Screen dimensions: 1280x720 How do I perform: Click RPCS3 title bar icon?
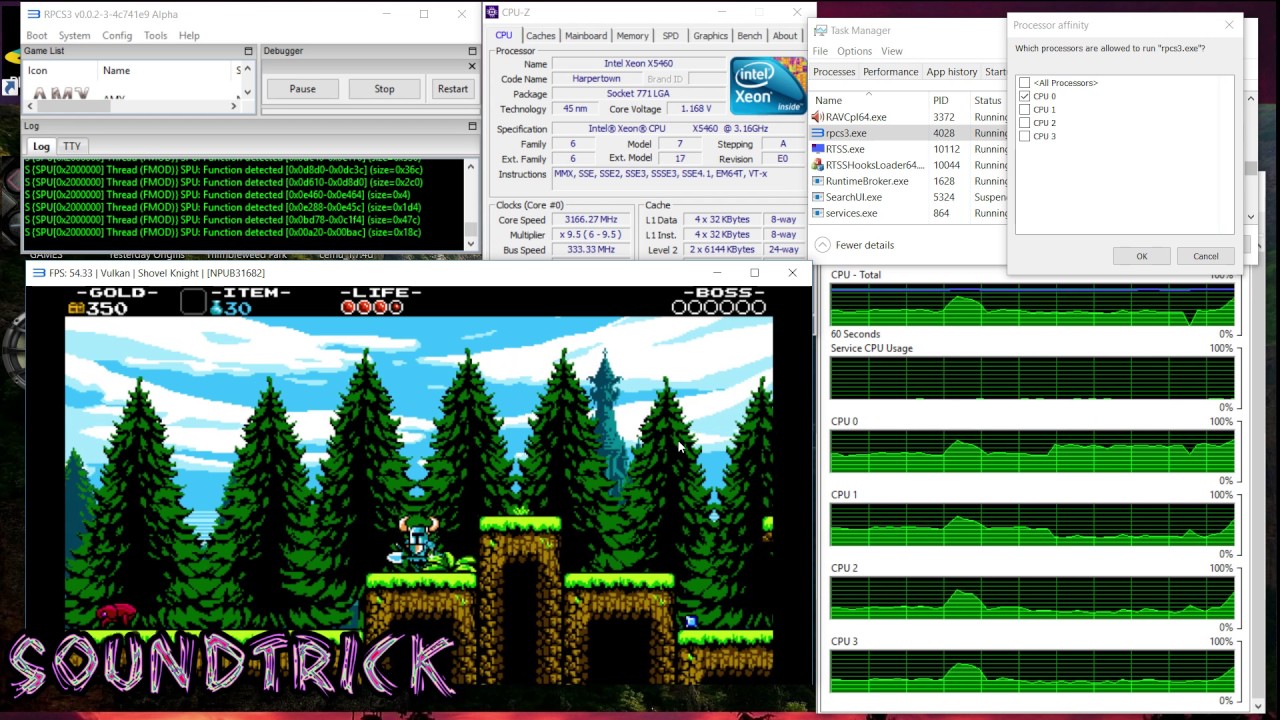[32, 14]
